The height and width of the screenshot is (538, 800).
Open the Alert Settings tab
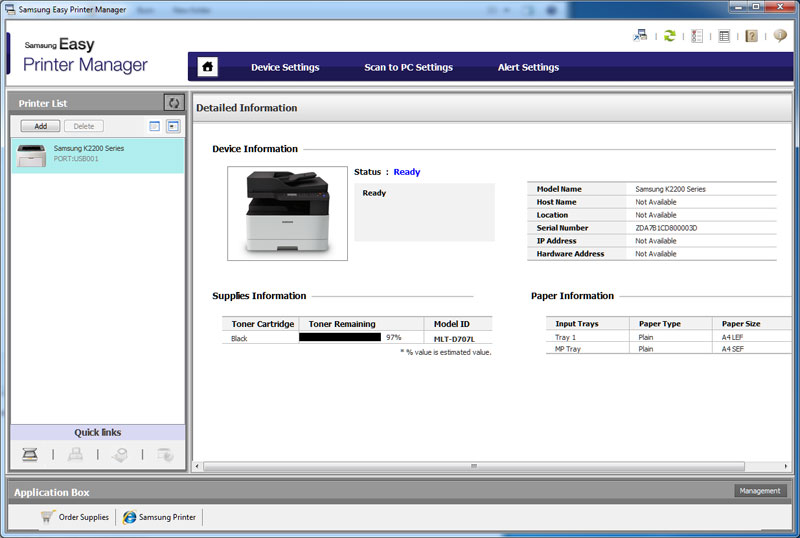click(x=528, y=67)
